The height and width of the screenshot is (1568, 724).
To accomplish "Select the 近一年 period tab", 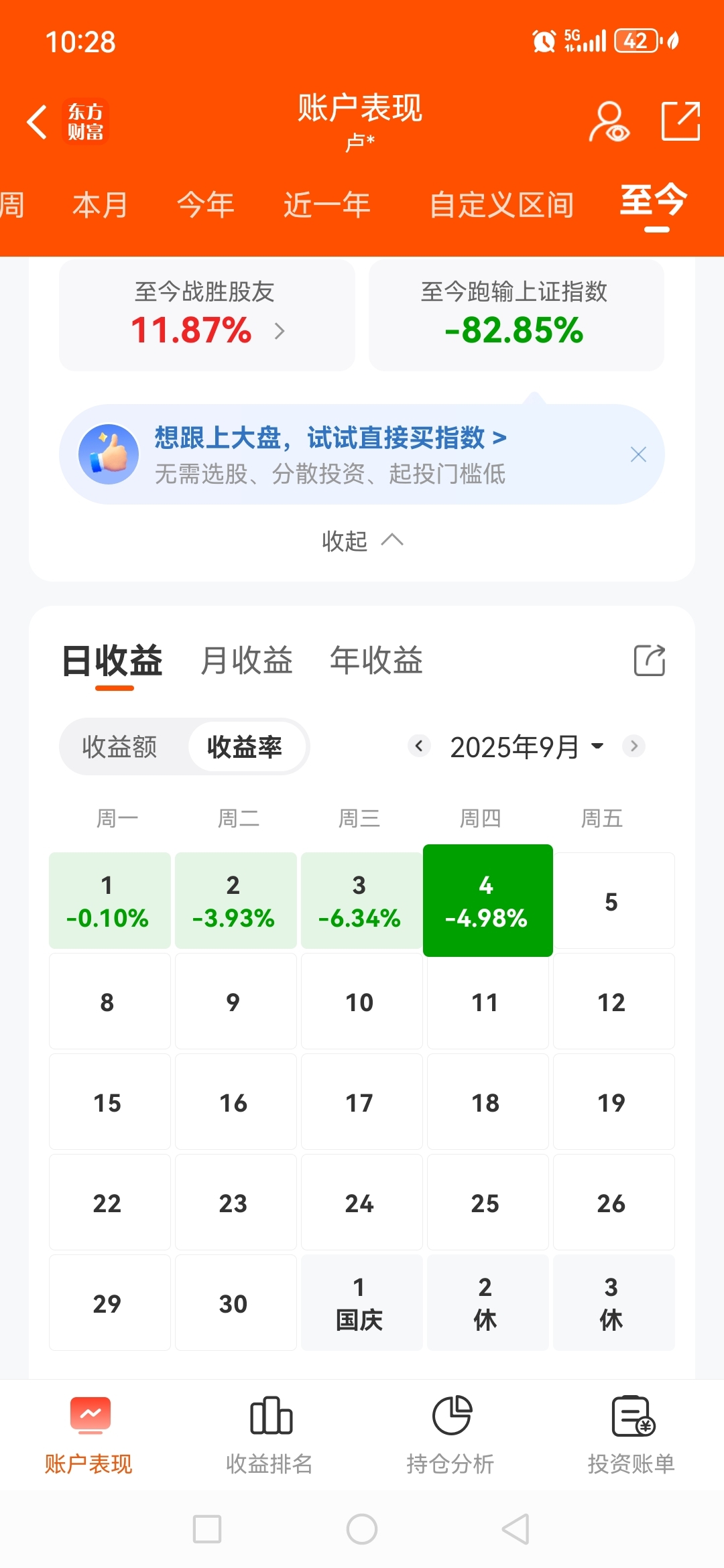I will [x=326, y=205].
